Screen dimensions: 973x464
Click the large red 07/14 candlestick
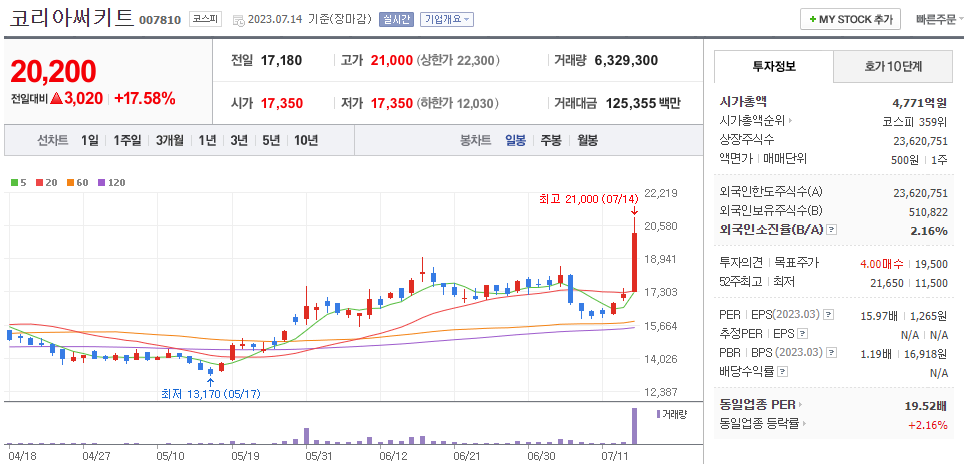click(635, 262)
